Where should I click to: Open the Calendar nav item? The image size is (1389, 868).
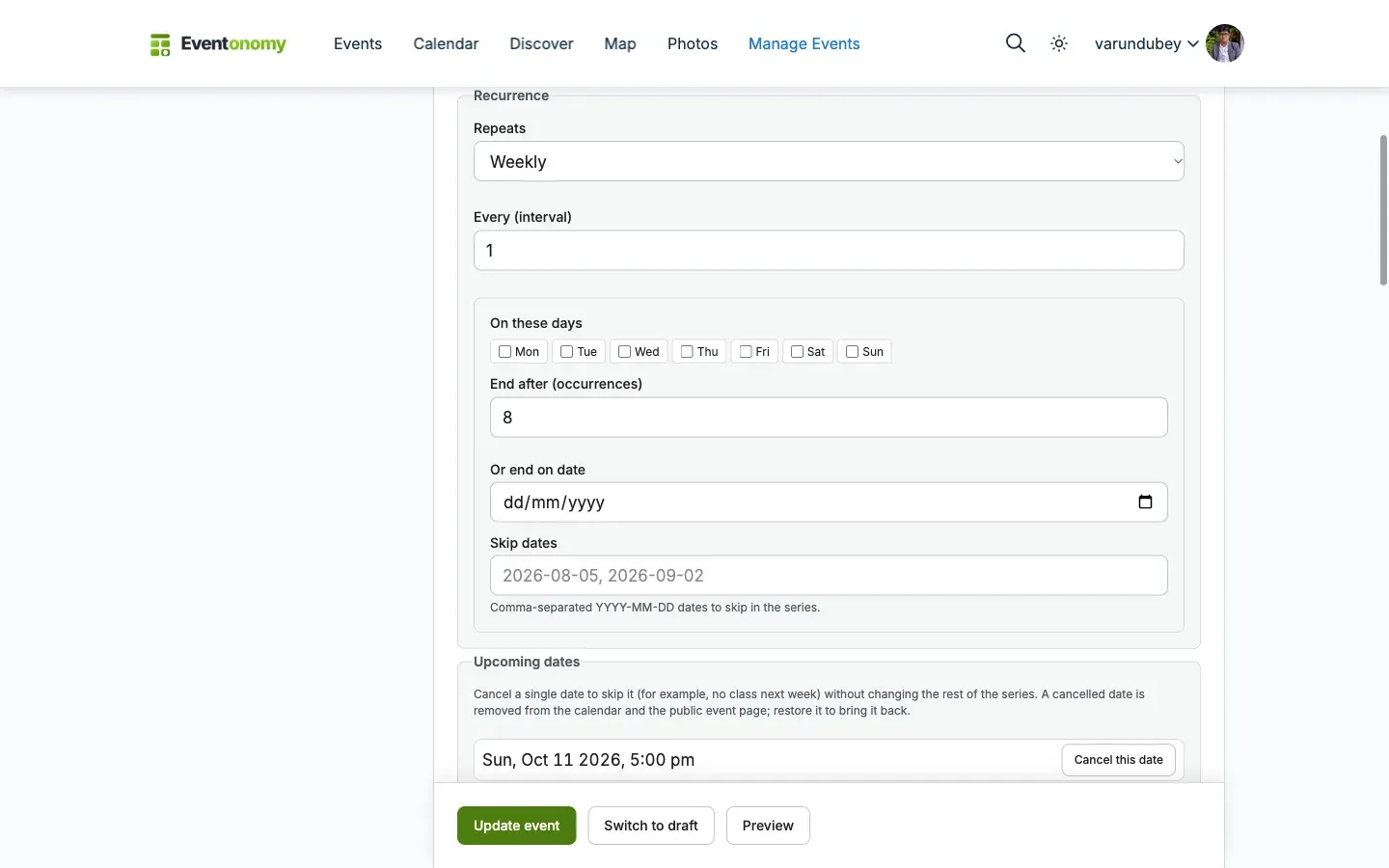[x=446, y=43]
